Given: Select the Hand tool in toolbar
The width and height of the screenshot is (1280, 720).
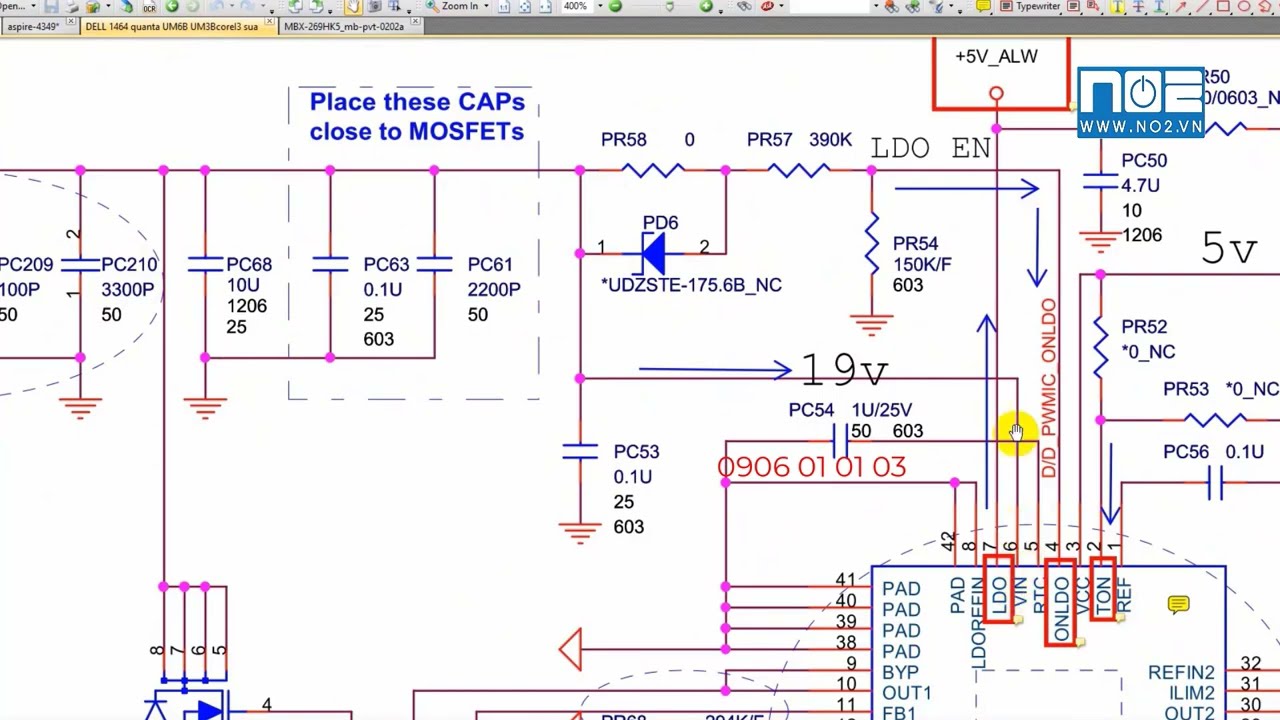Looking at the screenshot, I should click(x=353, y=6).
